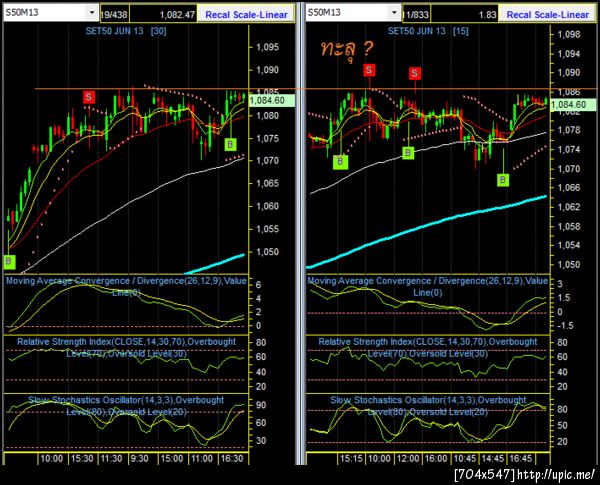Click the green B buy marker at the bottom-left of the 30-minute chart
600x485 pixels.
click(9, 262)
